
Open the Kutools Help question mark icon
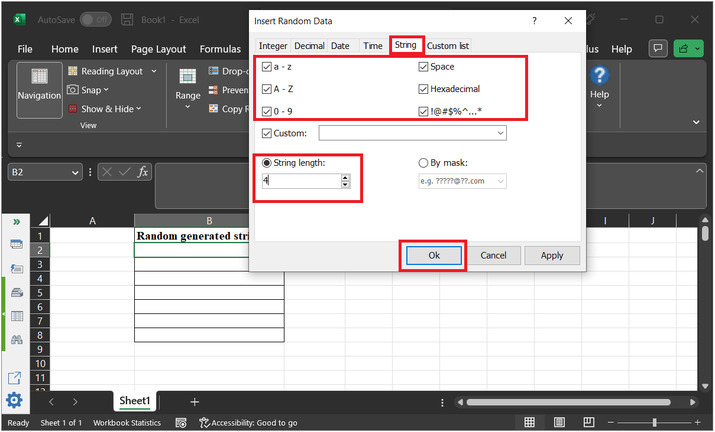pyautogui.click(x=599, y=76)
